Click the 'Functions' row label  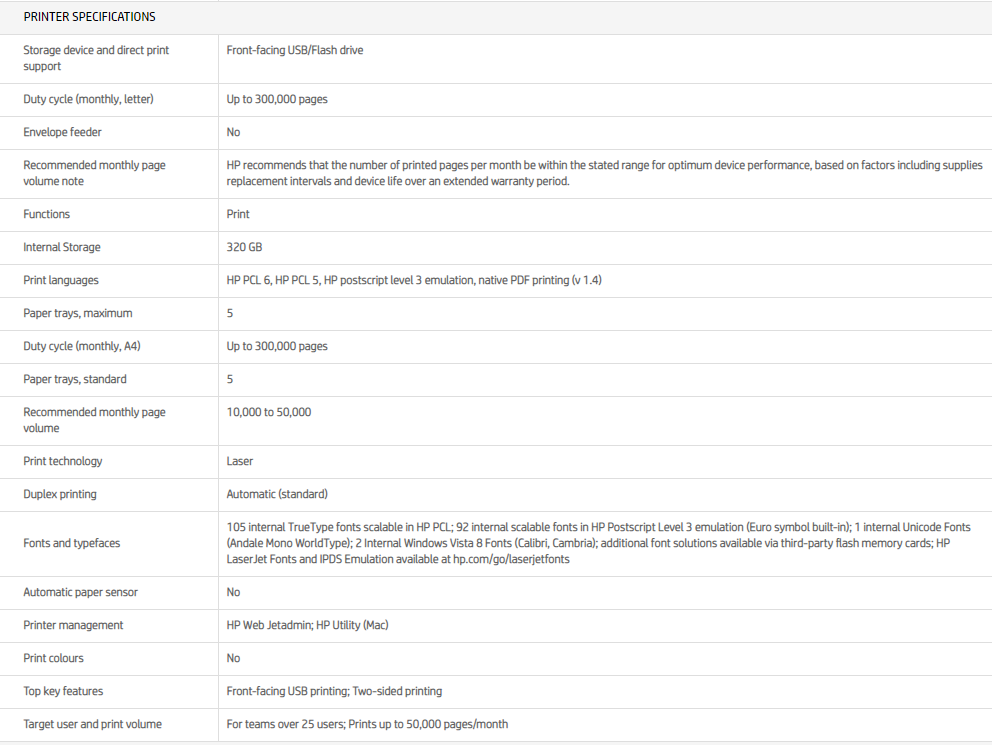[46, 214]
